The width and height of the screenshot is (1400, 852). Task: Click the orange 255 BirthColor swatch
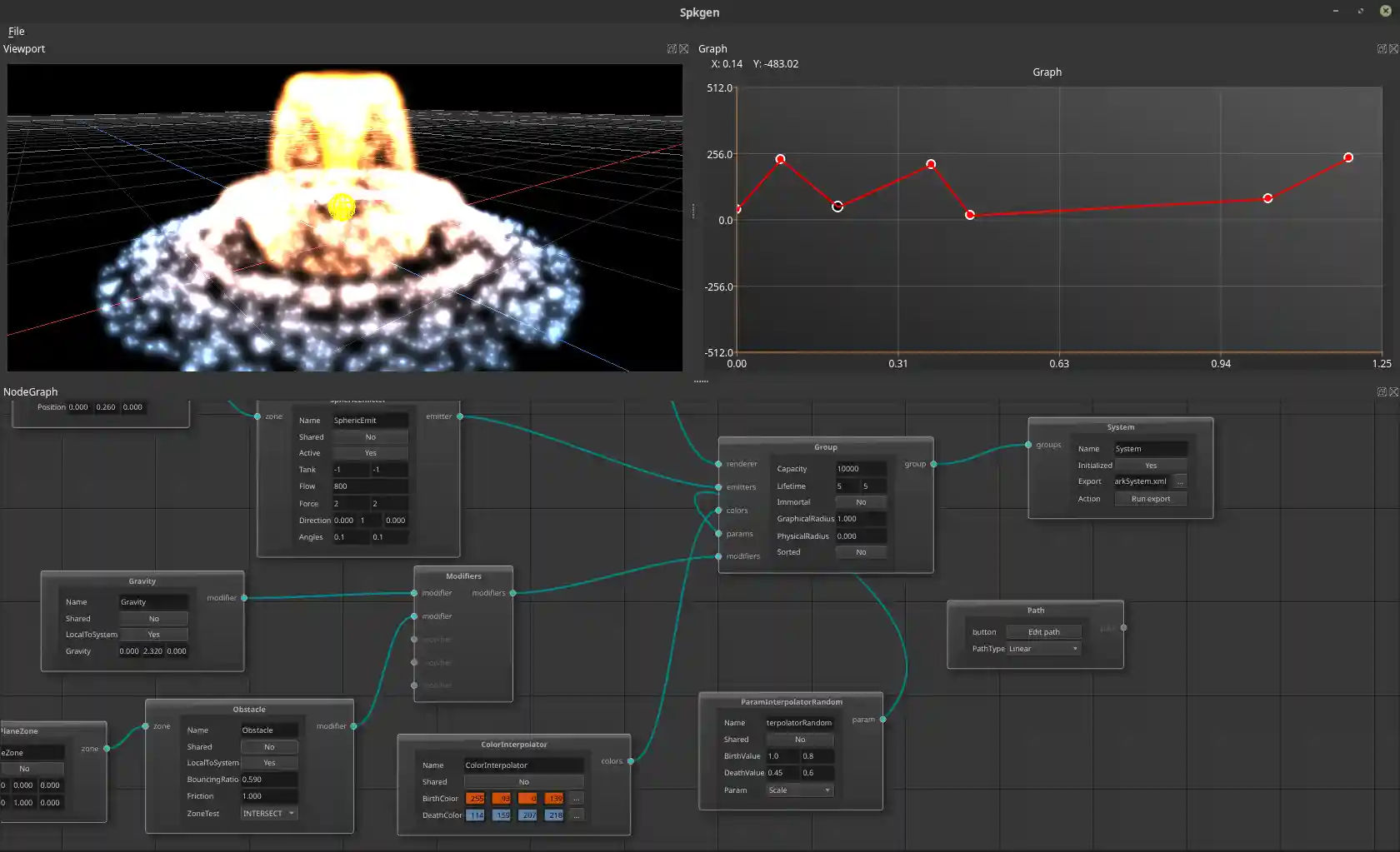[x=475, y=798]
